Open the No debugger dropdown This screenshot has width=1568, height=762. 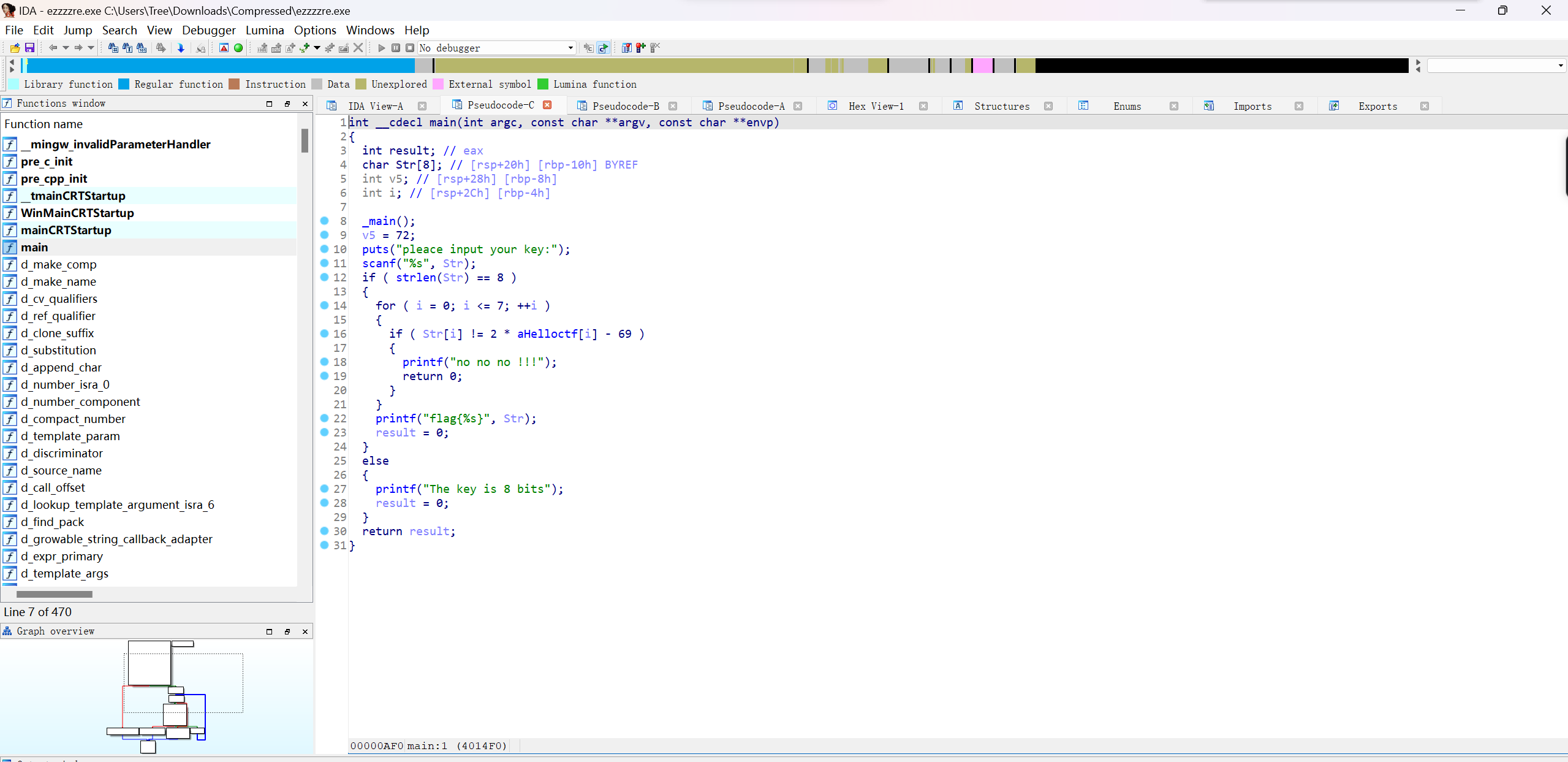[570, 48]
